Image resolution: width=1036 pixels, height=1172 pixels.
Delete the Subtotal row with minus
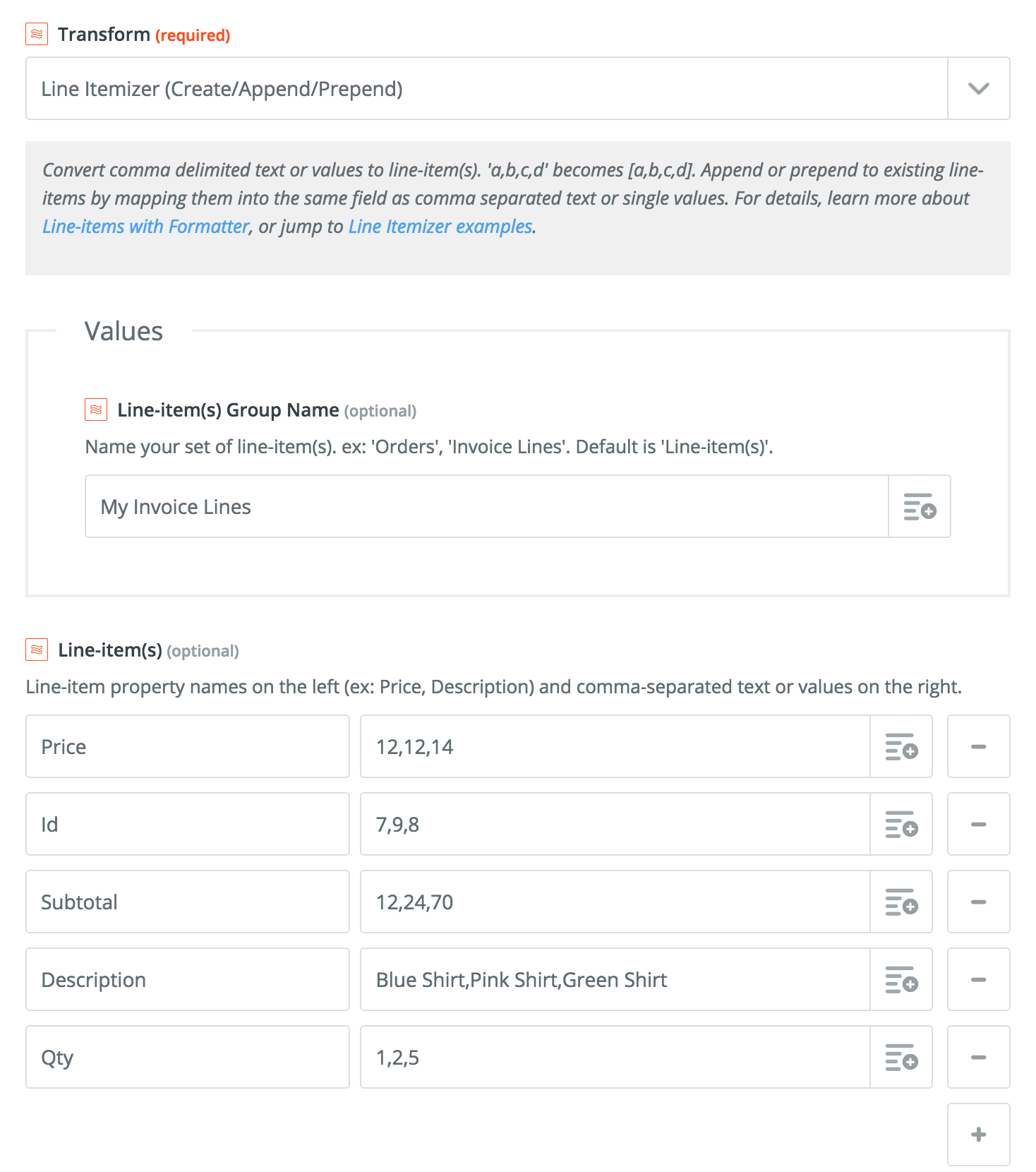point(978,902)
